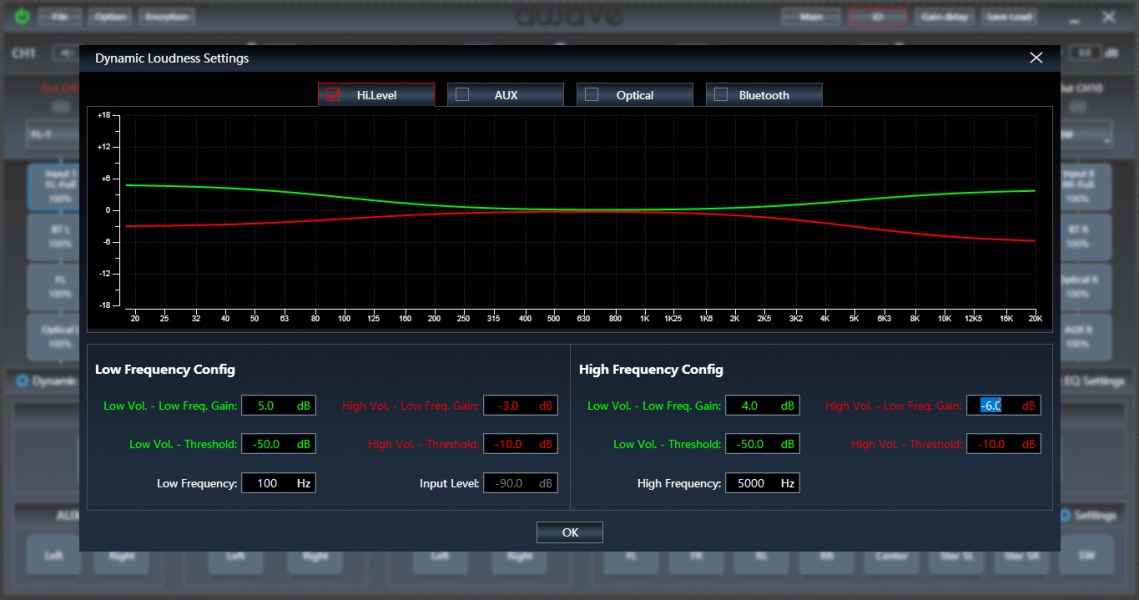Click the High Frequency 5000 Hz field
The image size is (1139, 600).
tap(762, 483)
